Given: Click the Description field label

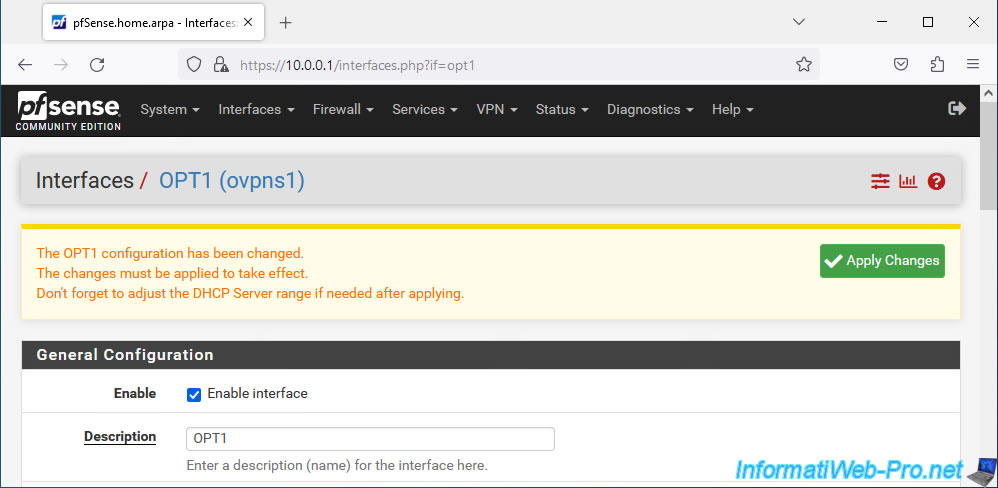Looking at the screenshot, I should [120, 436].
